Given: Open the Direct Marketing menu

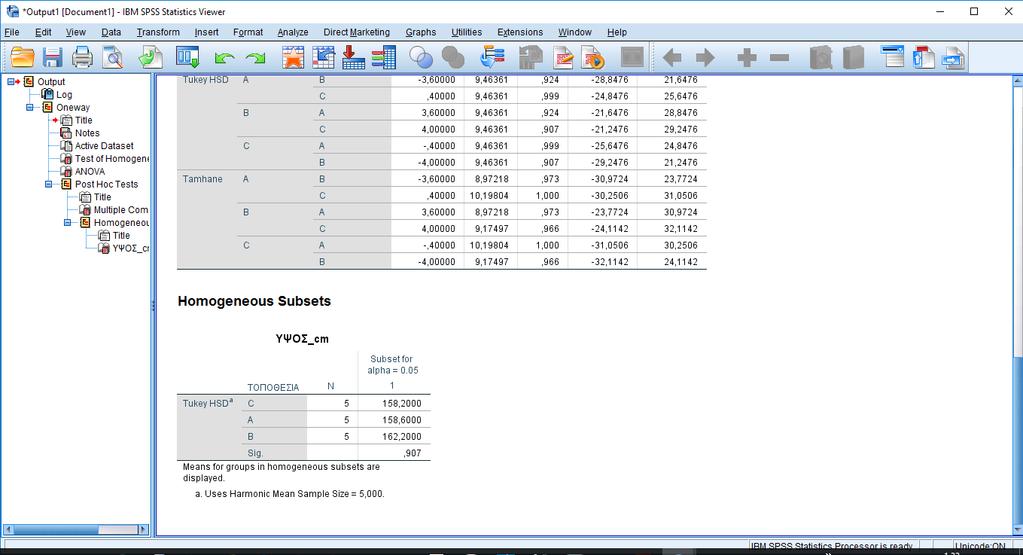Looking at the screenshot, I should point(356,32).
